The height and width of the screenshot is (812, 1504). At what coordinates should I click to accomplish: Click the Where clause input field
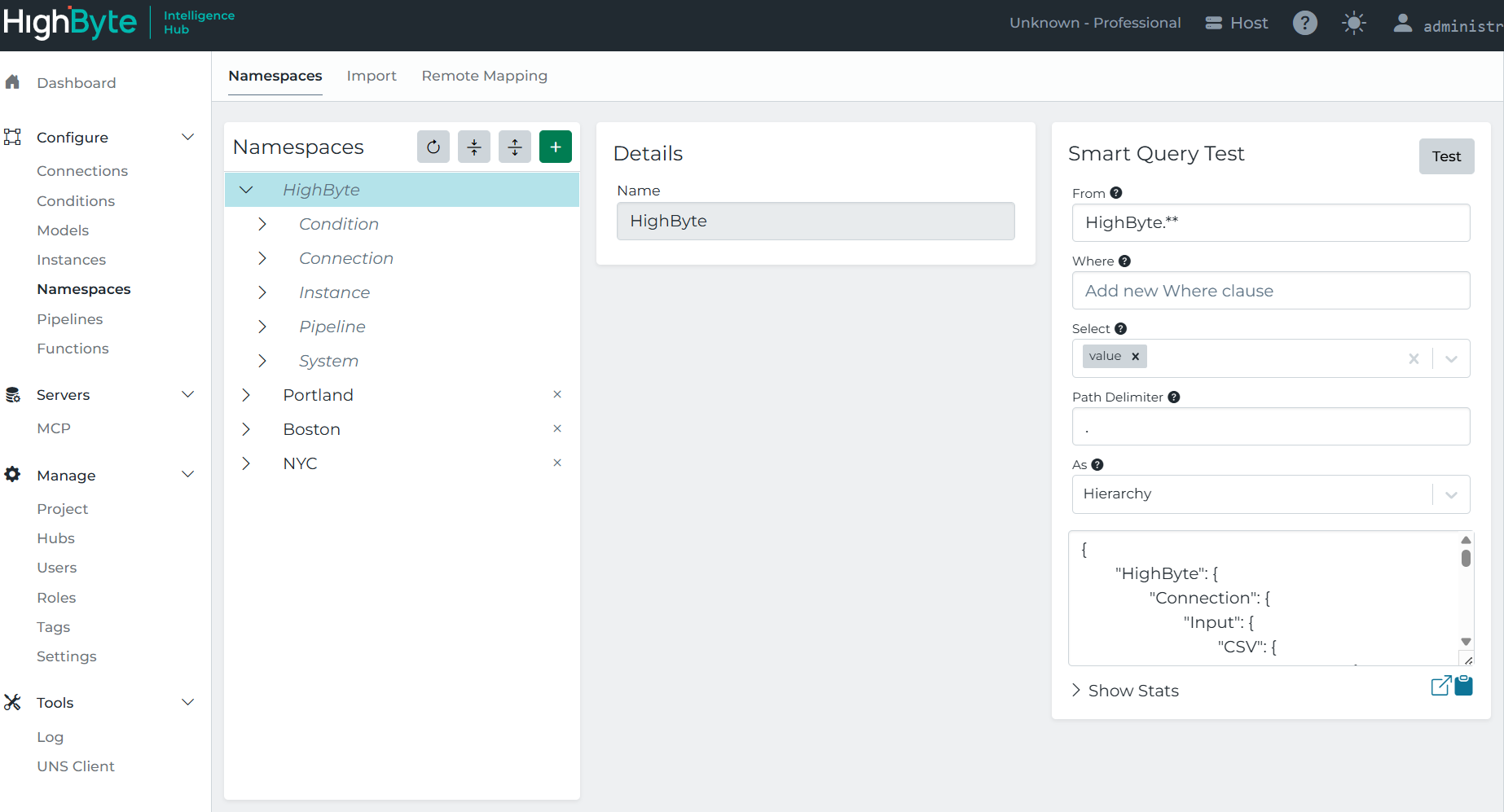pyautogui.click(x=1270, y=291)
